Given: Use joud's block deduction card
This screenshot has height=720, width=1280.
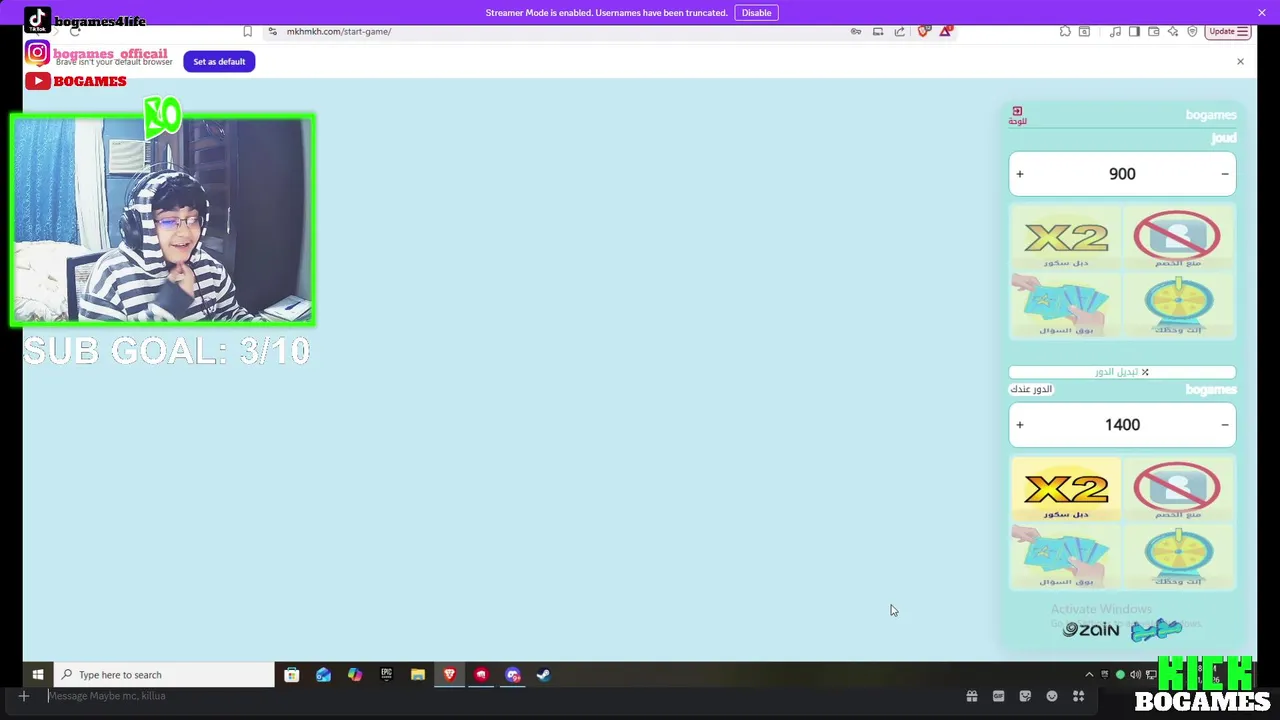Looking at the screenshot, I should (x=1178, y=240).
